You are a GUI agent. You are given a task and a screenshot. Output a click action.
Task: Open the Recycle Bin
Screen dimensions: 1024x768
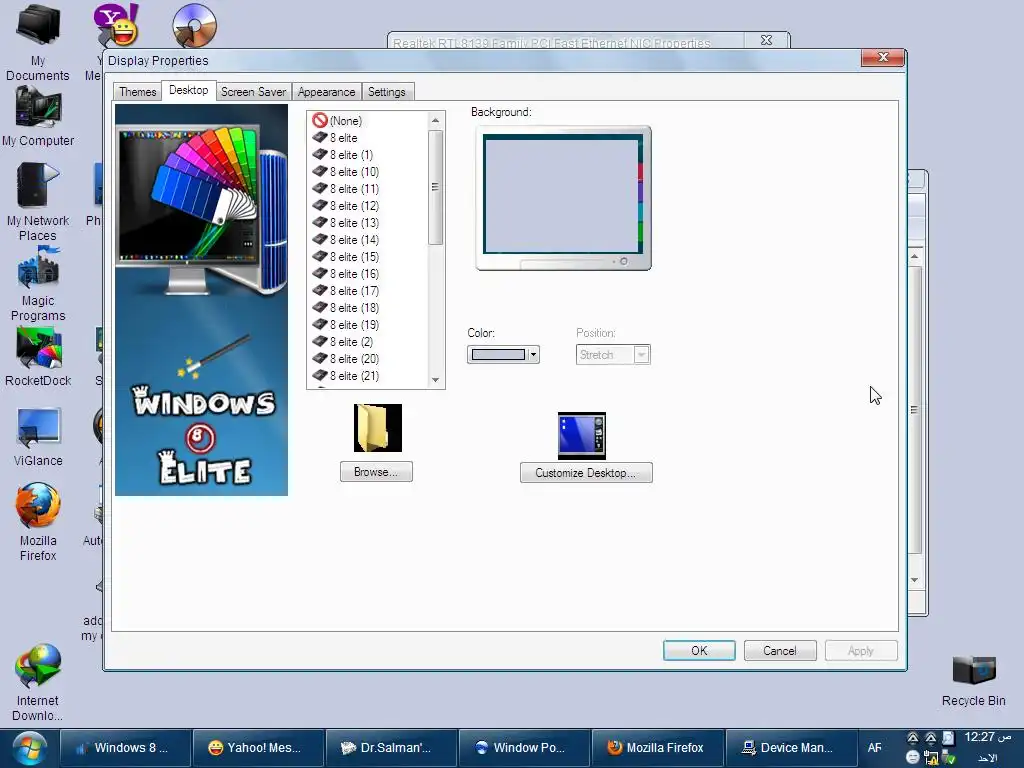tap(973, 680)
